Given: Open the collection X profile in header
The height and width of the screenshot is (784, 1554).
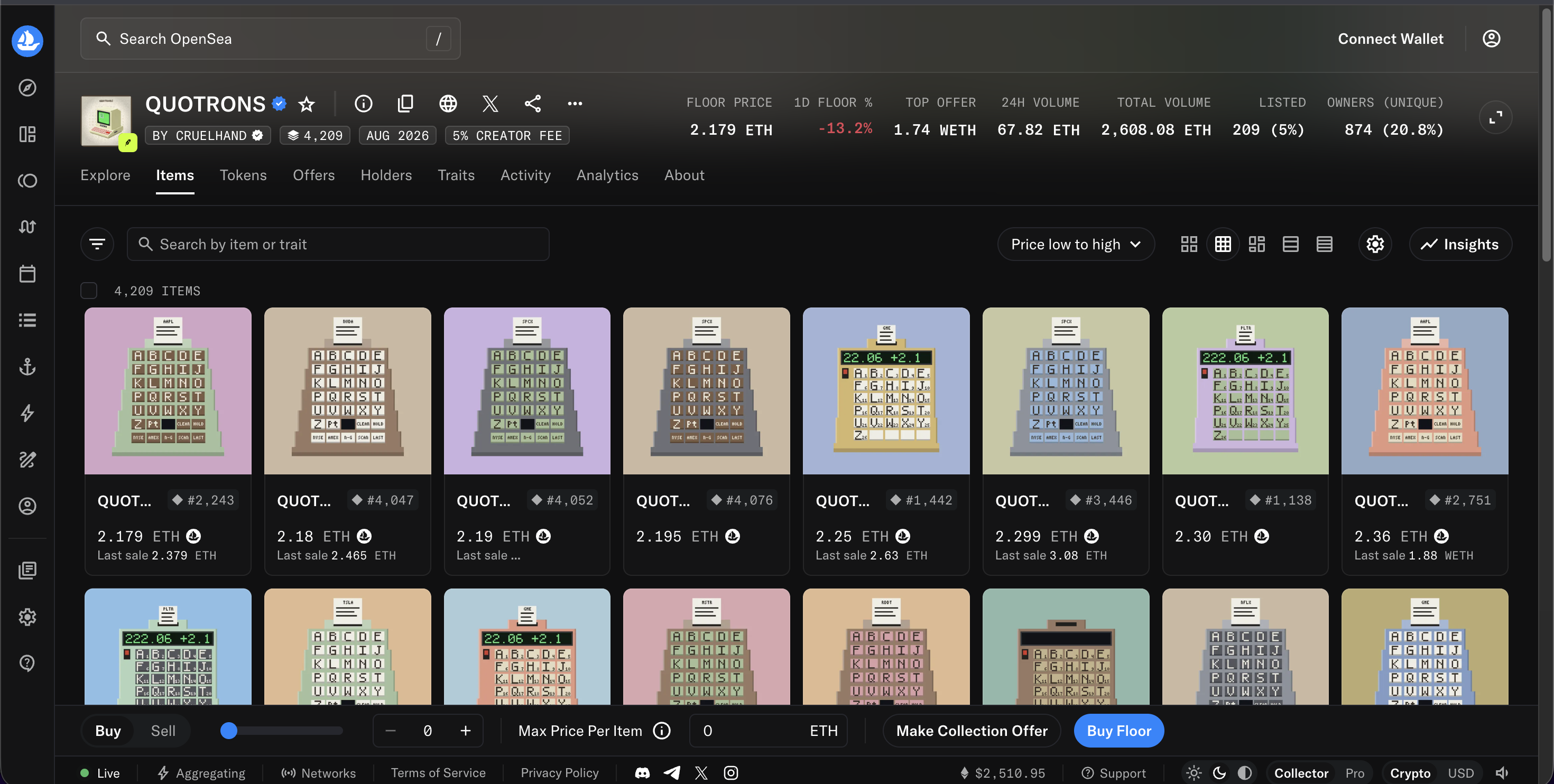Looking at the screenshot, I should 490,104.
